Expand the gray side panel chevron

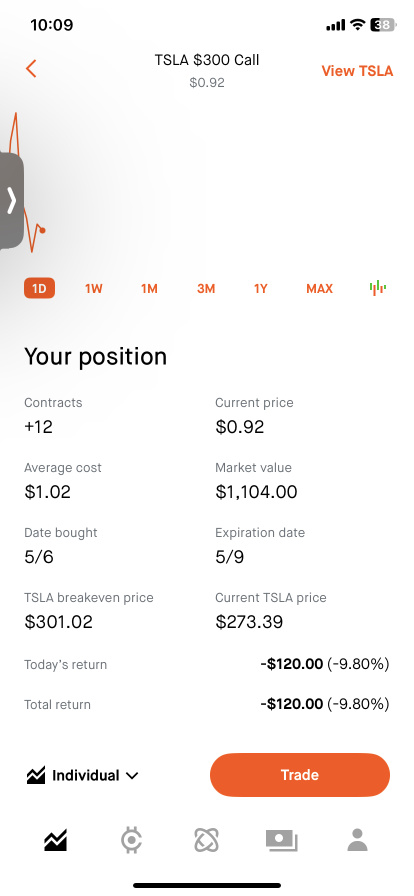[x=11, y=201]
